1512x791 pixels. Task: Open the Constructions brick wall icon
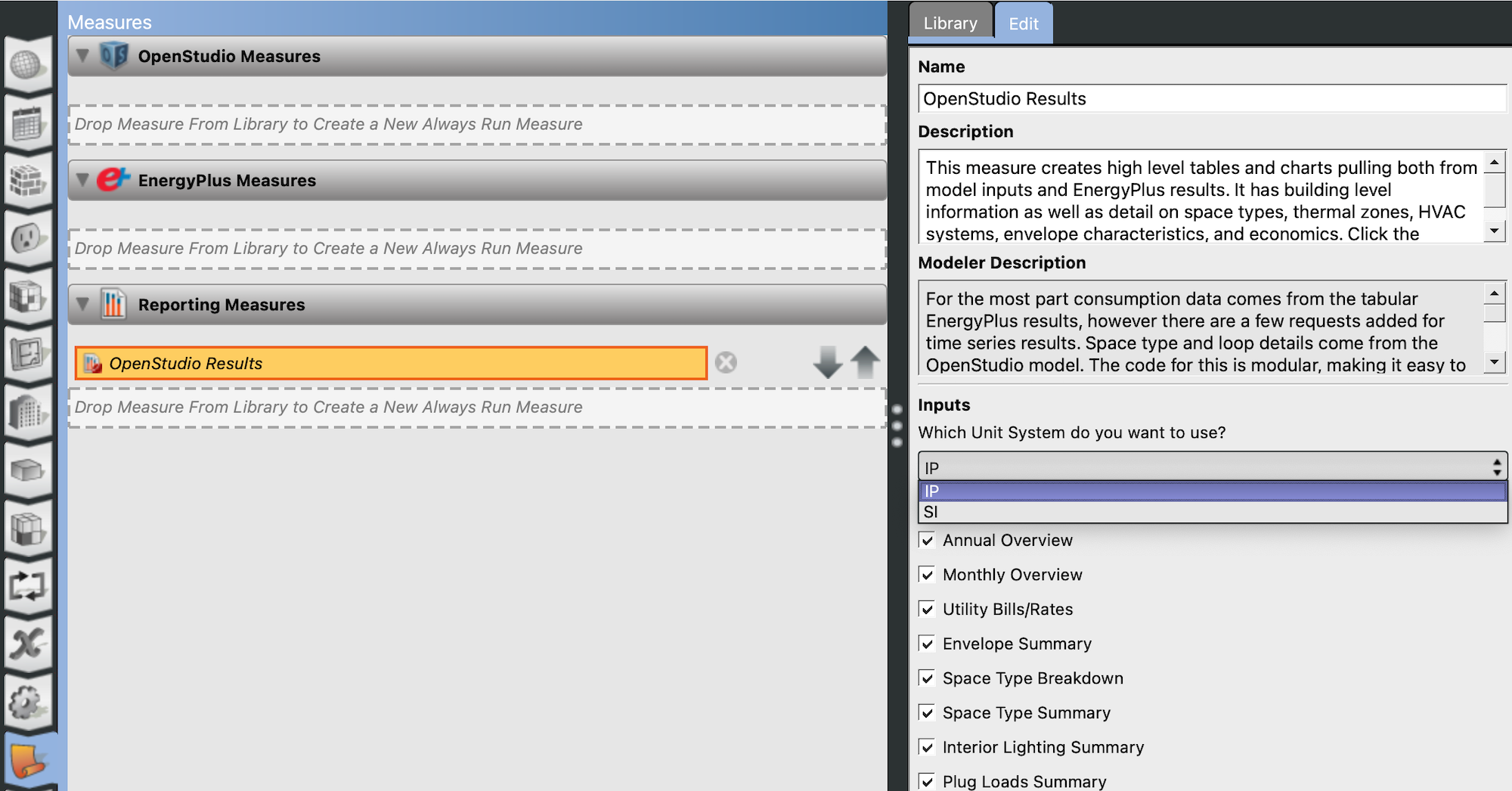click(x=26, y=181)
